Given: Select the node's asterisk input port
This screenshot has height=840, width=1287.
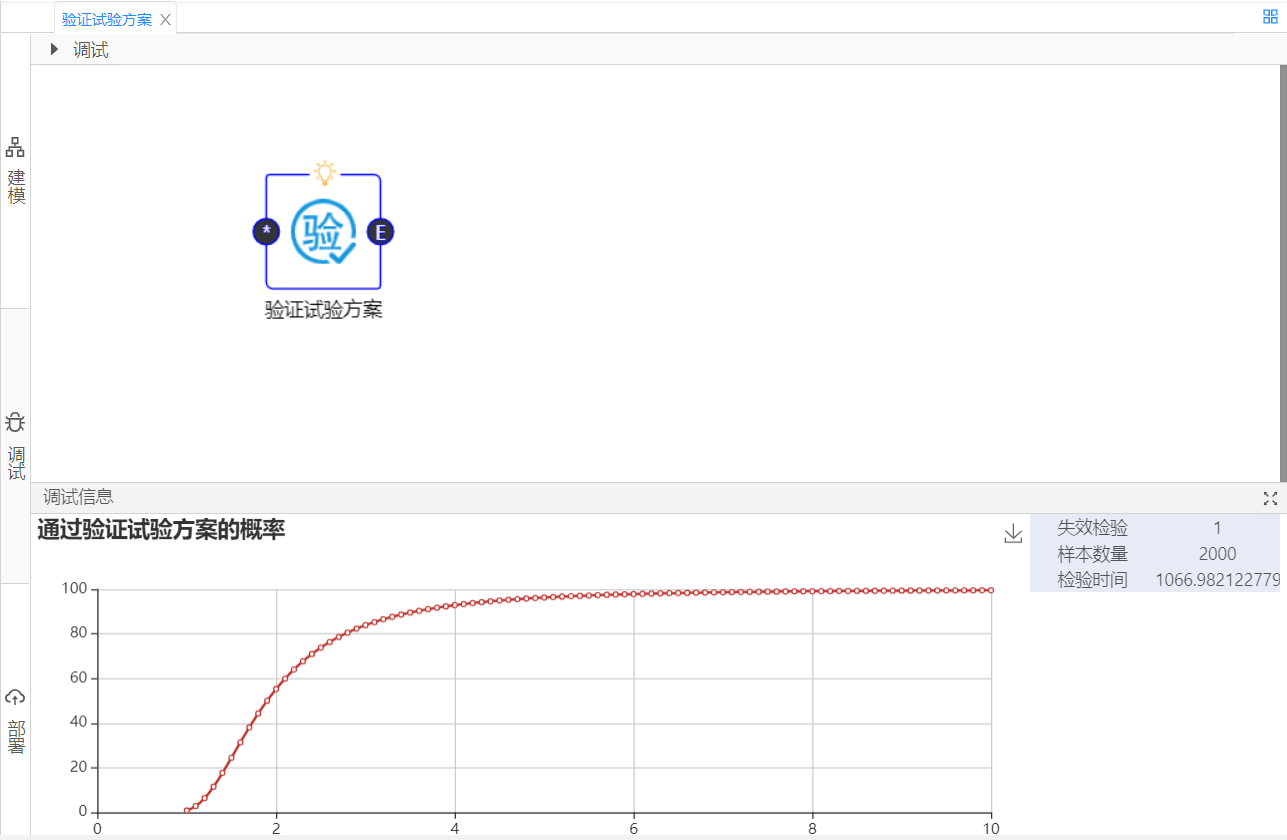Looking at the screenshot, I should pyautogui.click(x=266, y=232).
